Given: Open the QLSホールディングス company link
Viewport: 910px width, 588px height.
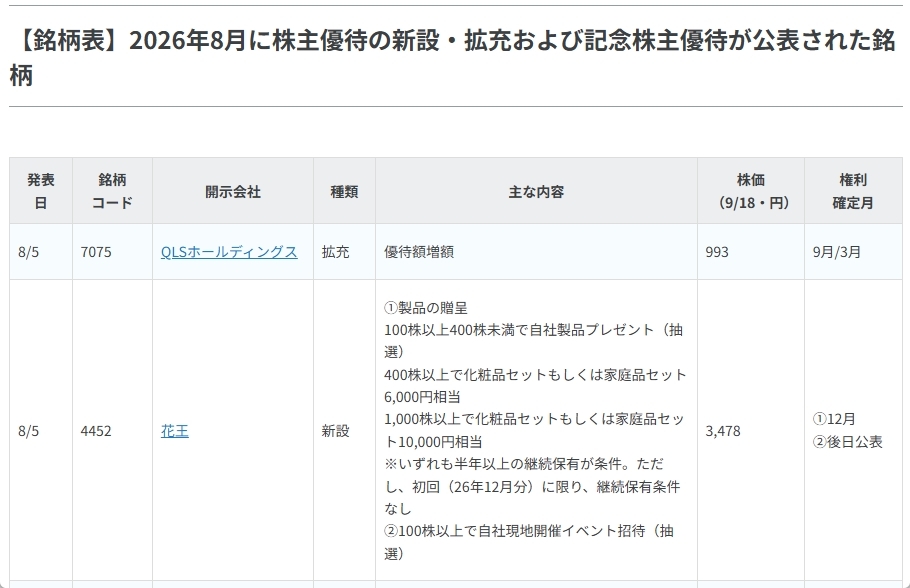Looking at the screenshot, I should pyautogui.click(x=229, y=252).
